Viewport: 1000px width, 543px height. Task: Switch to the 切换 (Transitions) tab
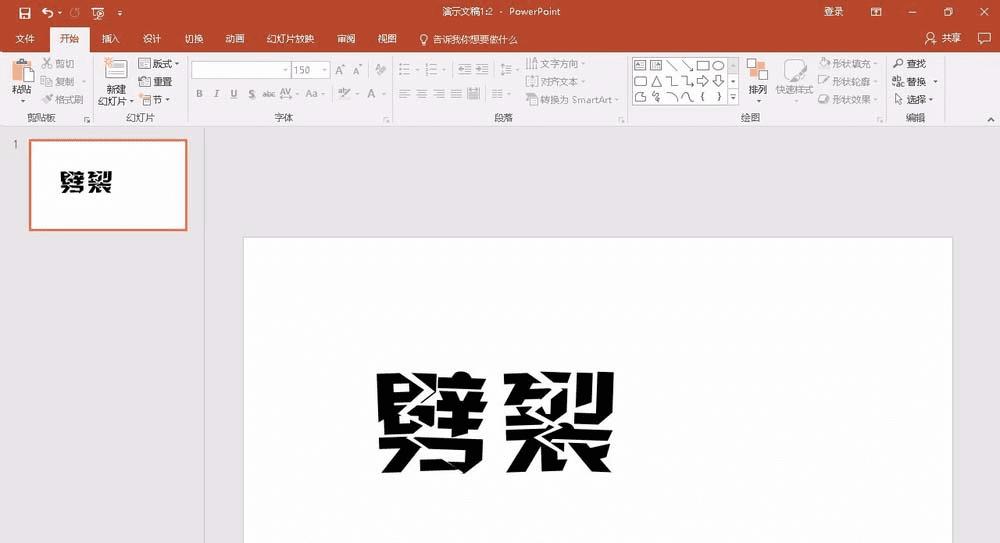tap(194, 39)
